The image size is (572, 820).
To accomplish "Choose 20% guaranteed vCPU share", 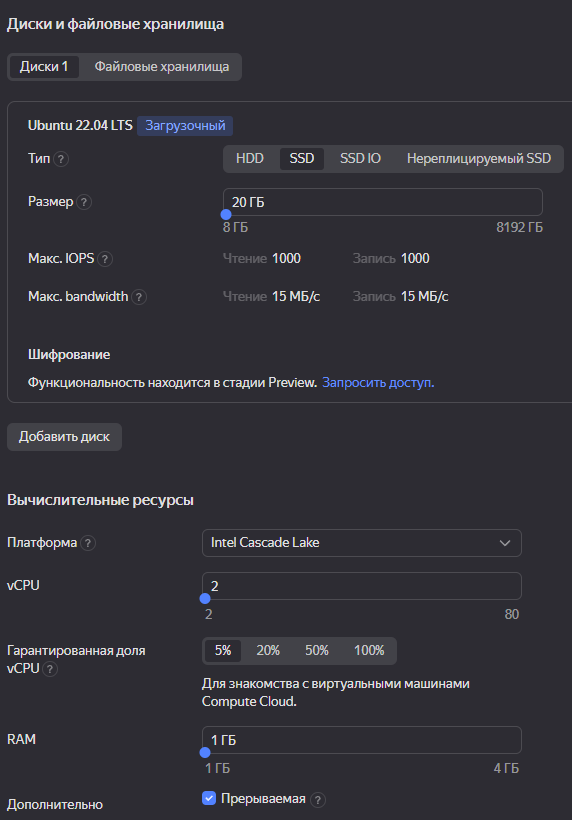I will click(x=268, y=651).
